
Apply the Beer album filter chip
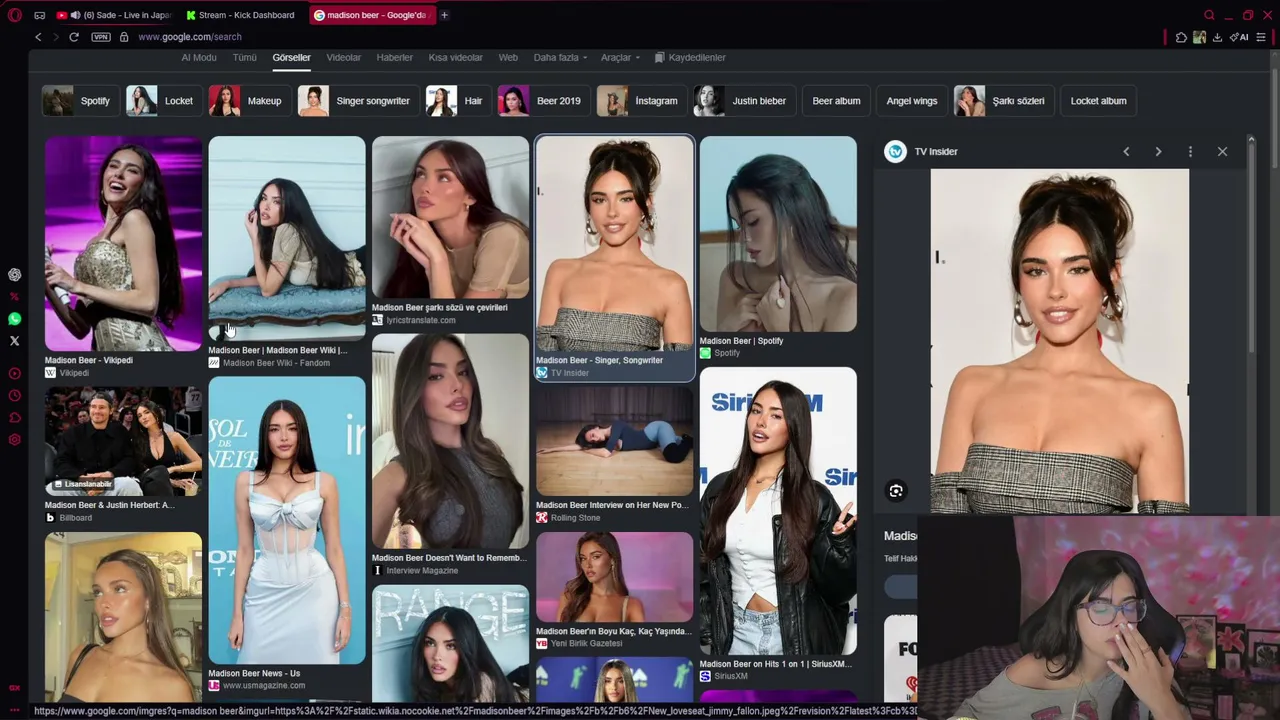(x=836, y=101)
